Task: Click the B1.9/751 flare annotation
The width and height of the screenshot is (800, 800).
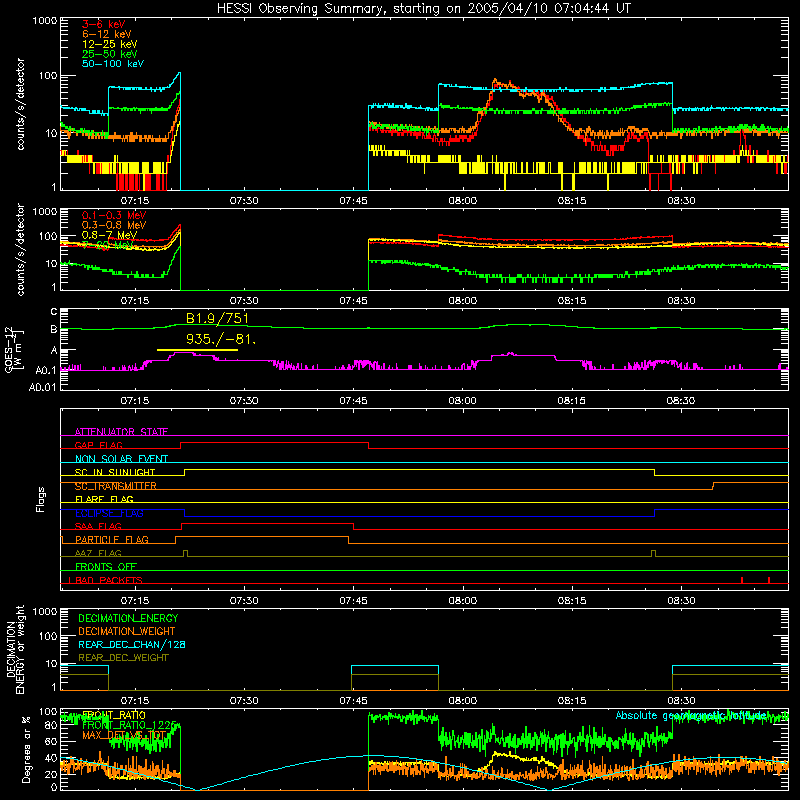Action: (x=217, y=319)
